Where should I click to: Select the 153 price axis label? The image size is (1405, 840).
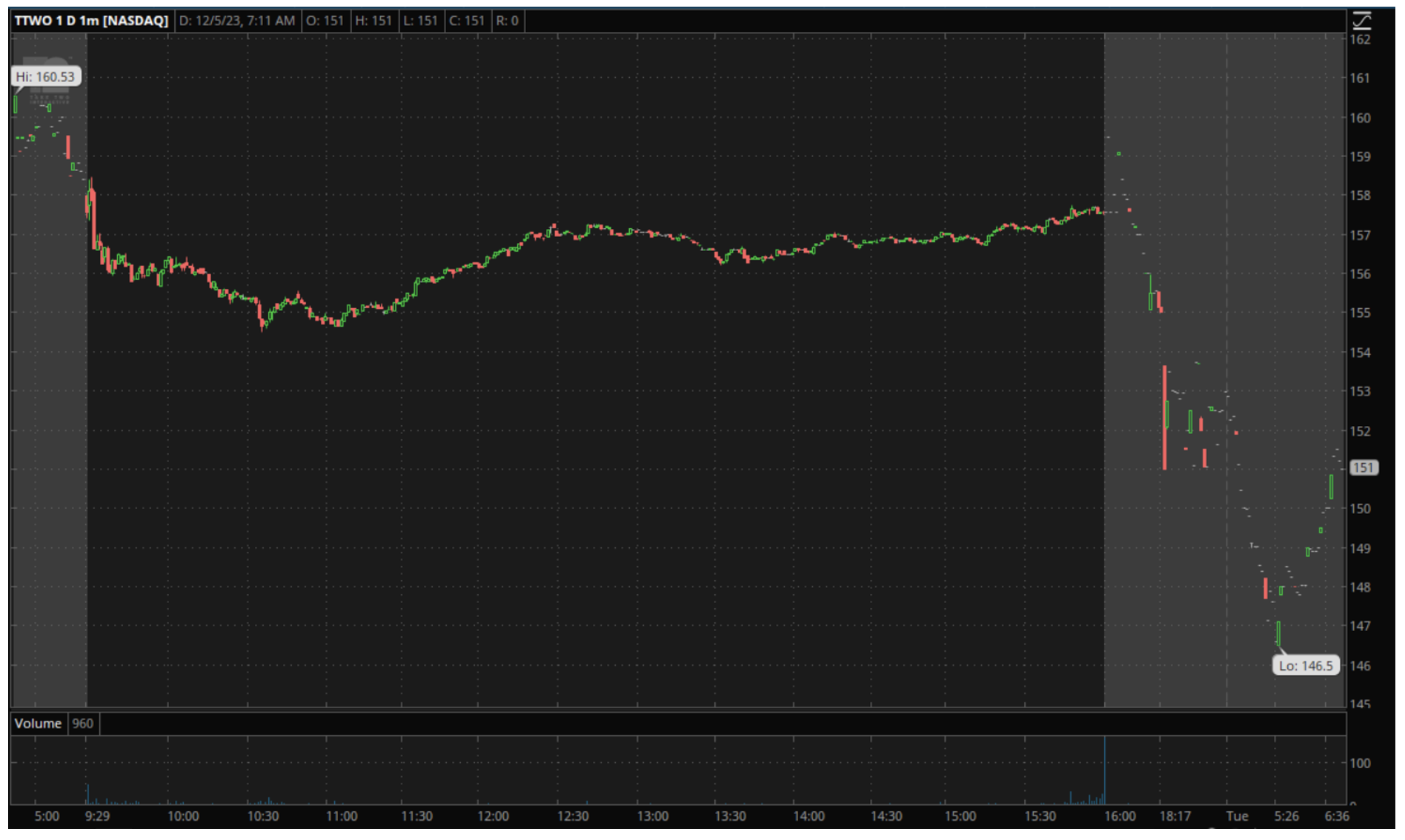pyautogui.click(x=1360, y=391)
